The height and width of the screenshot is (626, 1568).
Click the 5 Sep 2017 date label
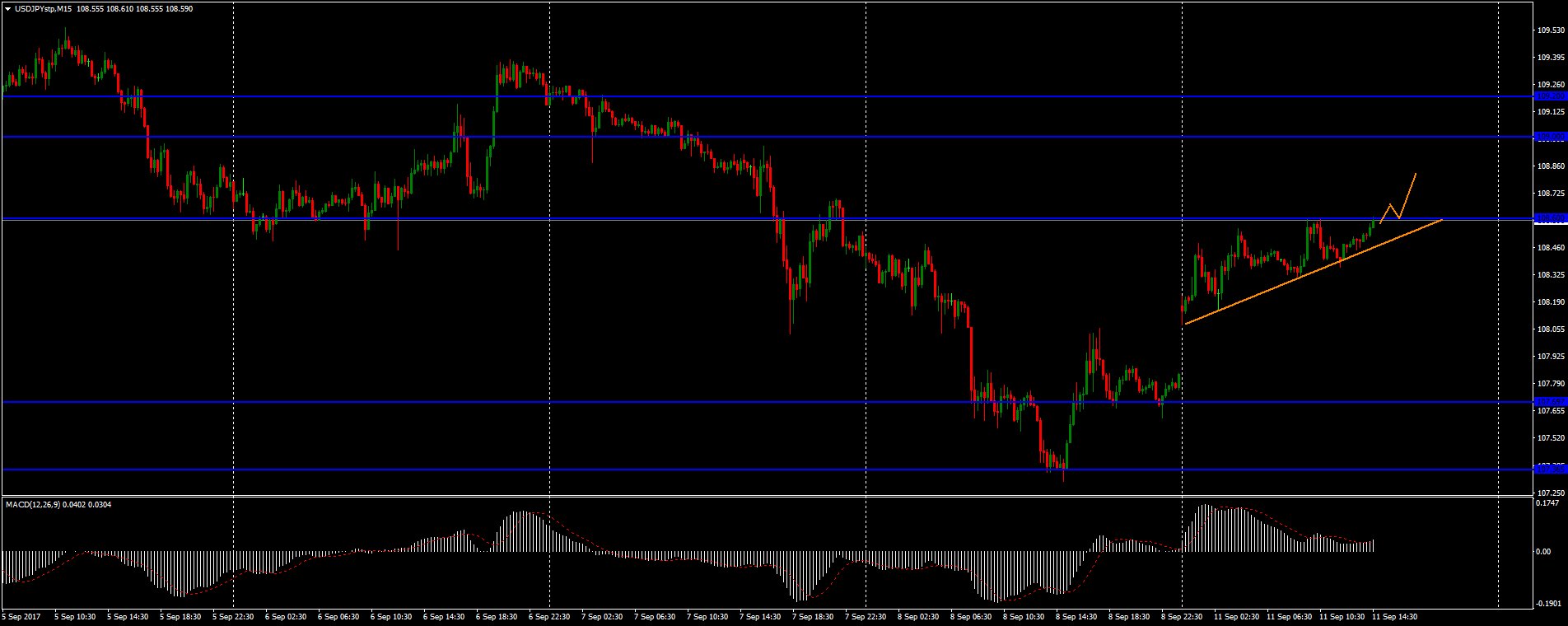click(21, 616)
